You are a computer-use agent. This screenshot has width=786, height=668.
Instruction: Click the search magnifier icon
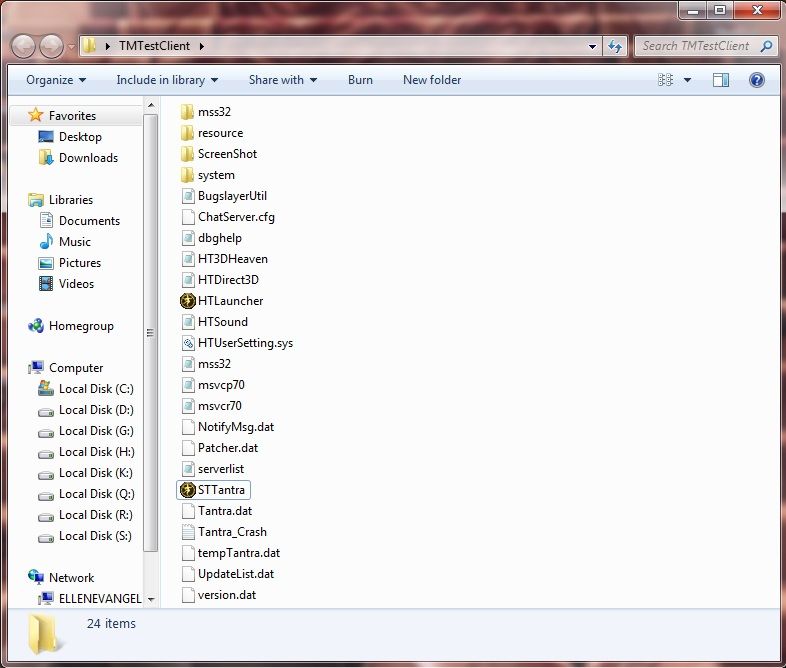(766, 46)
